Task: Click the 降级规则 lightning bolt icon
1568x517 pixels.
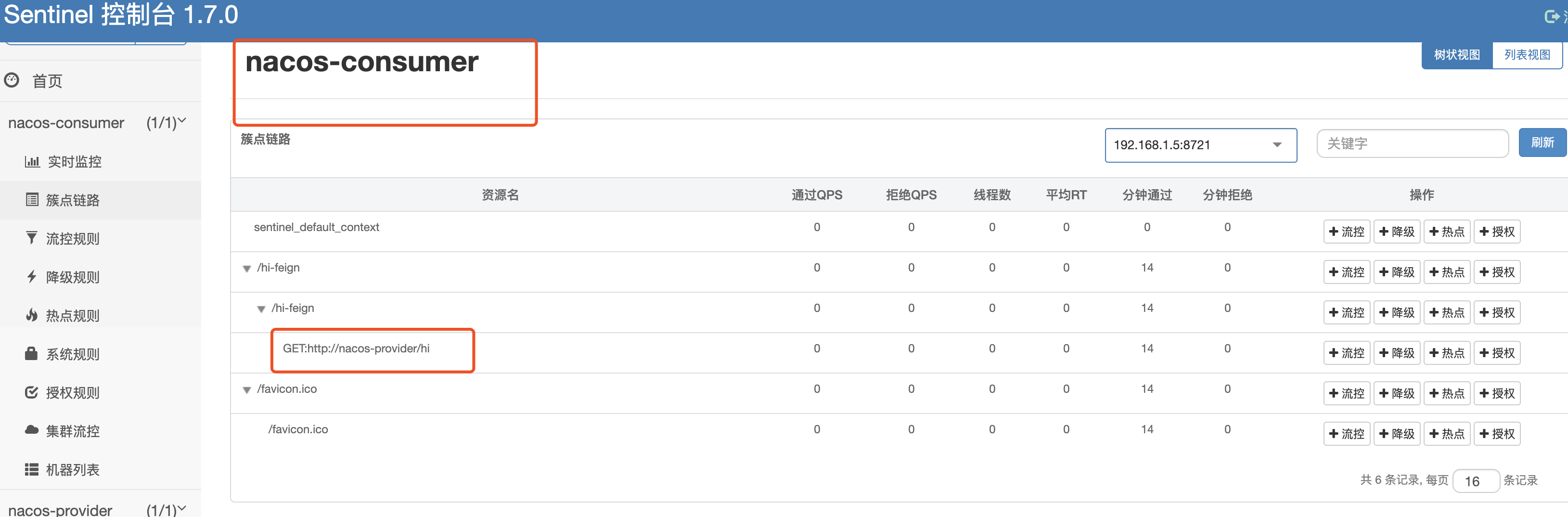Action: coord(32,276)
